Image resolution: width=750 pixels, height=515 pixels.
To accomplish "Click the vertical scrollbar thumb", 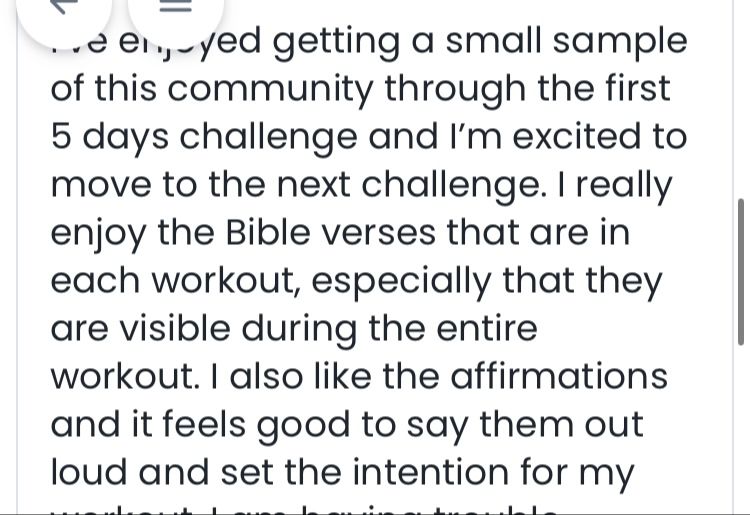I will (741, 270).
